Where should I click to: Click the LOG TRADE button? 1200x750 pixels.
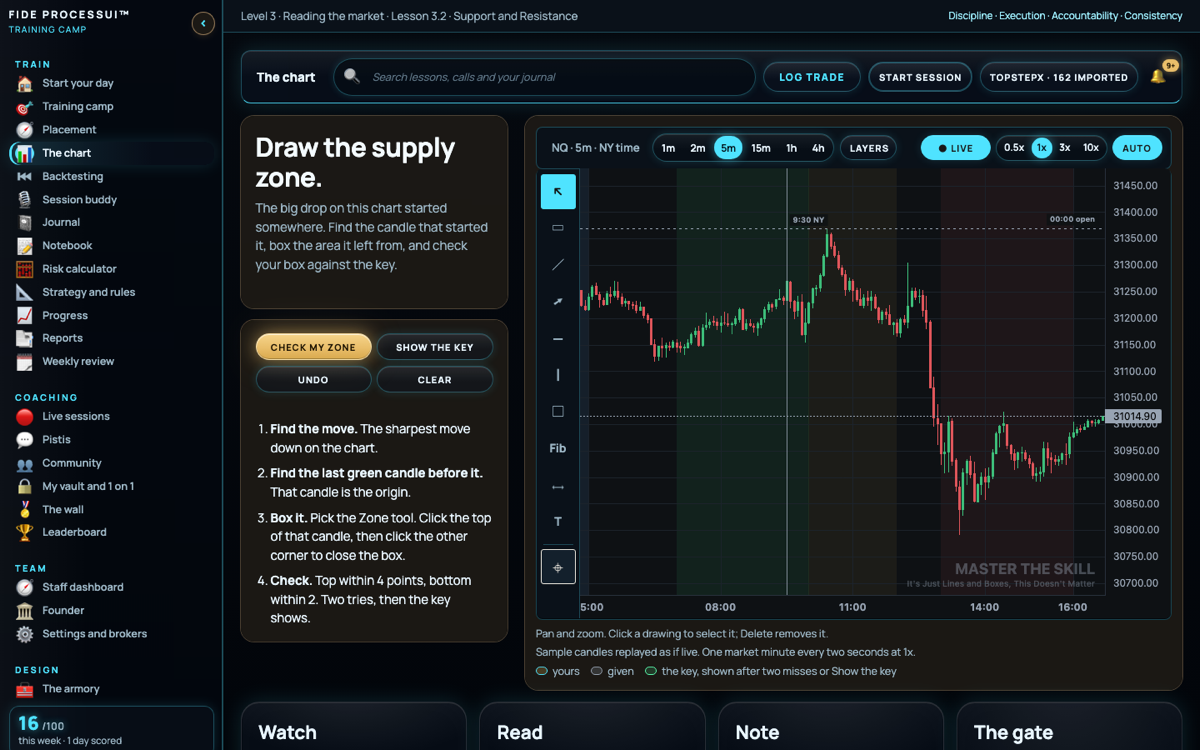point(812,77)
